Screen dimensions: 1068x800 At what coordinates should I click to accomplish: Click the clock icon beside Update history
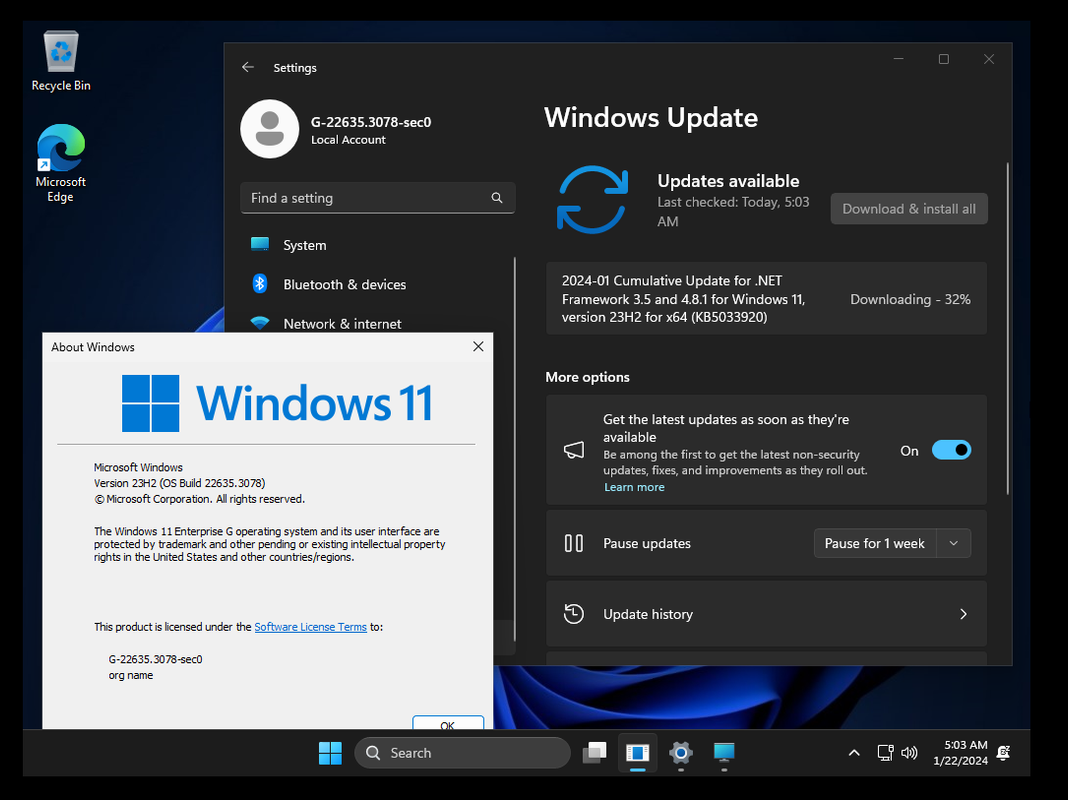pos(574,614)
